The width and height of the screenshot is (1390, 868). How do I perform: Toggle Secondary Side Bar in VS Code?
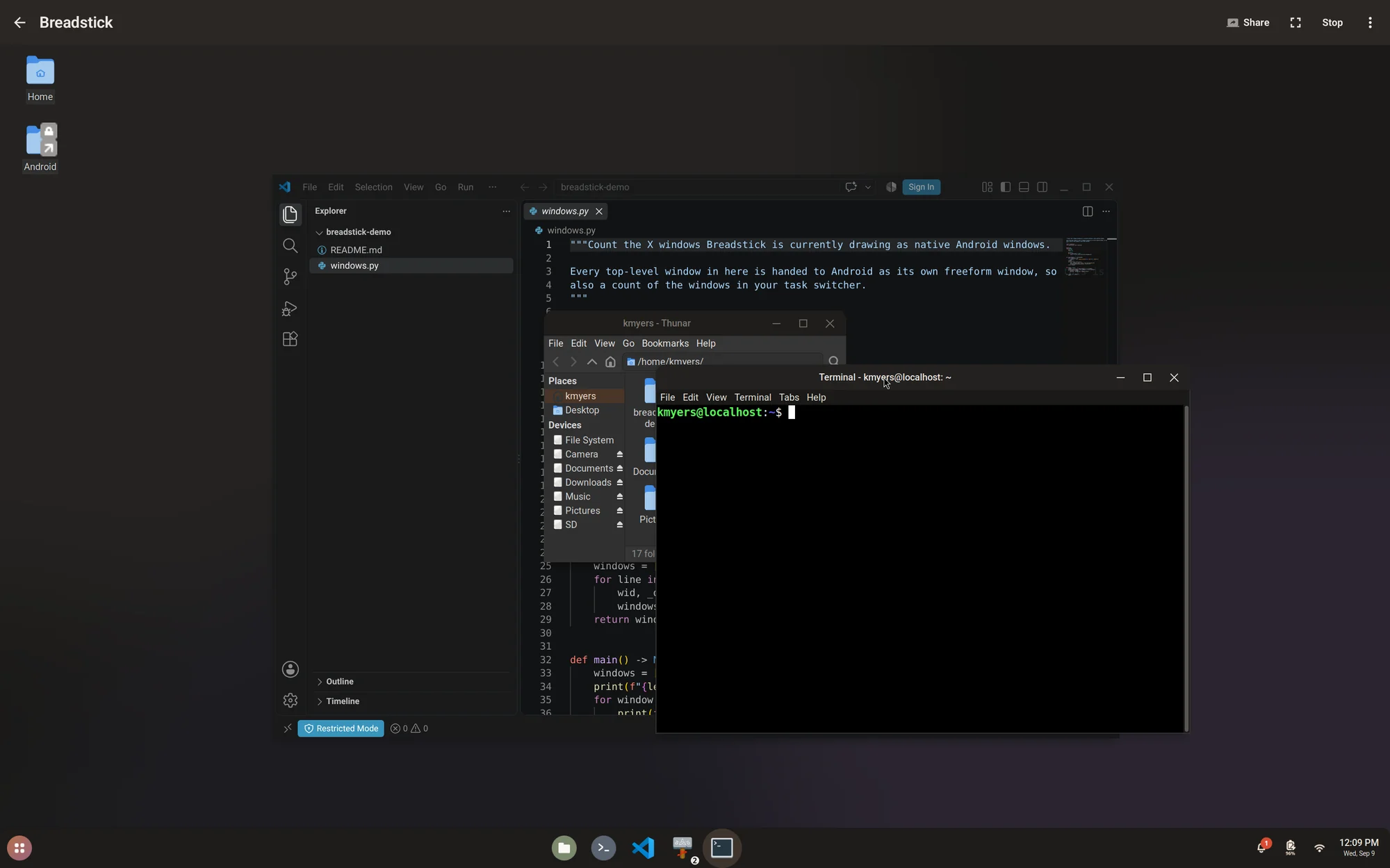tap(1042, 187)
